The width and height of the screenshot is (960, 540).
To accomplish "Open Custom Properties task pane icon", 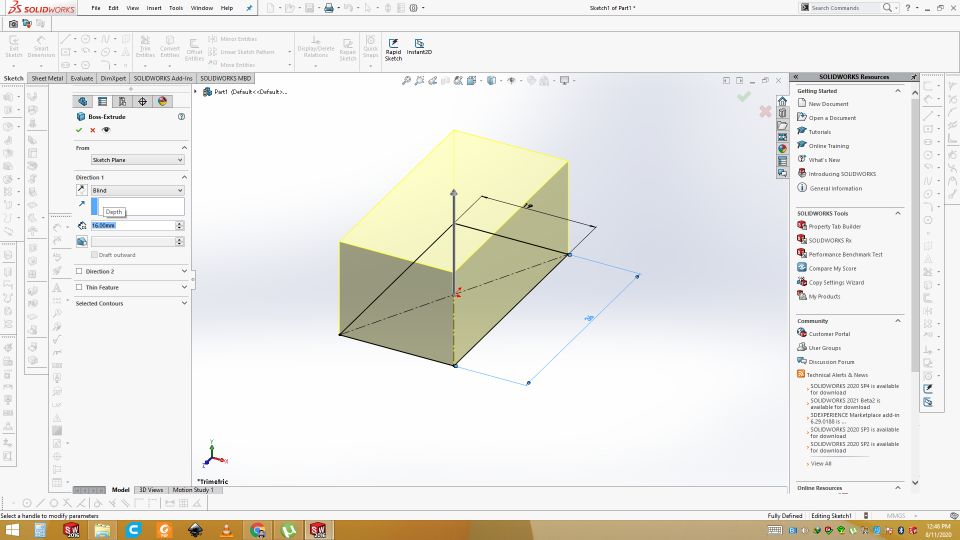I will click(782, 161).
